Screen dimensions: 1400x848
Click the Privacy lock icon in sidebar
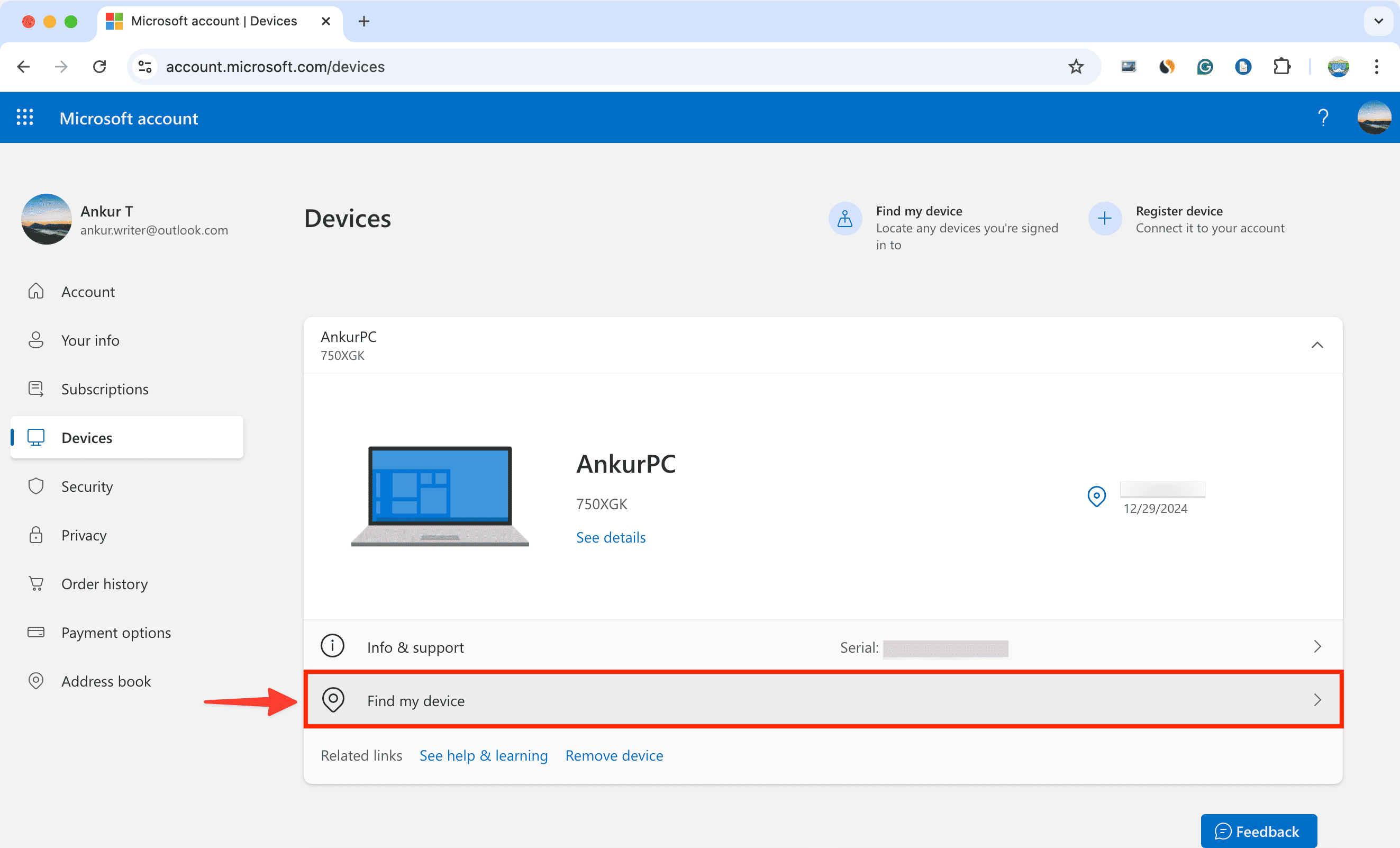click(35, 535)
